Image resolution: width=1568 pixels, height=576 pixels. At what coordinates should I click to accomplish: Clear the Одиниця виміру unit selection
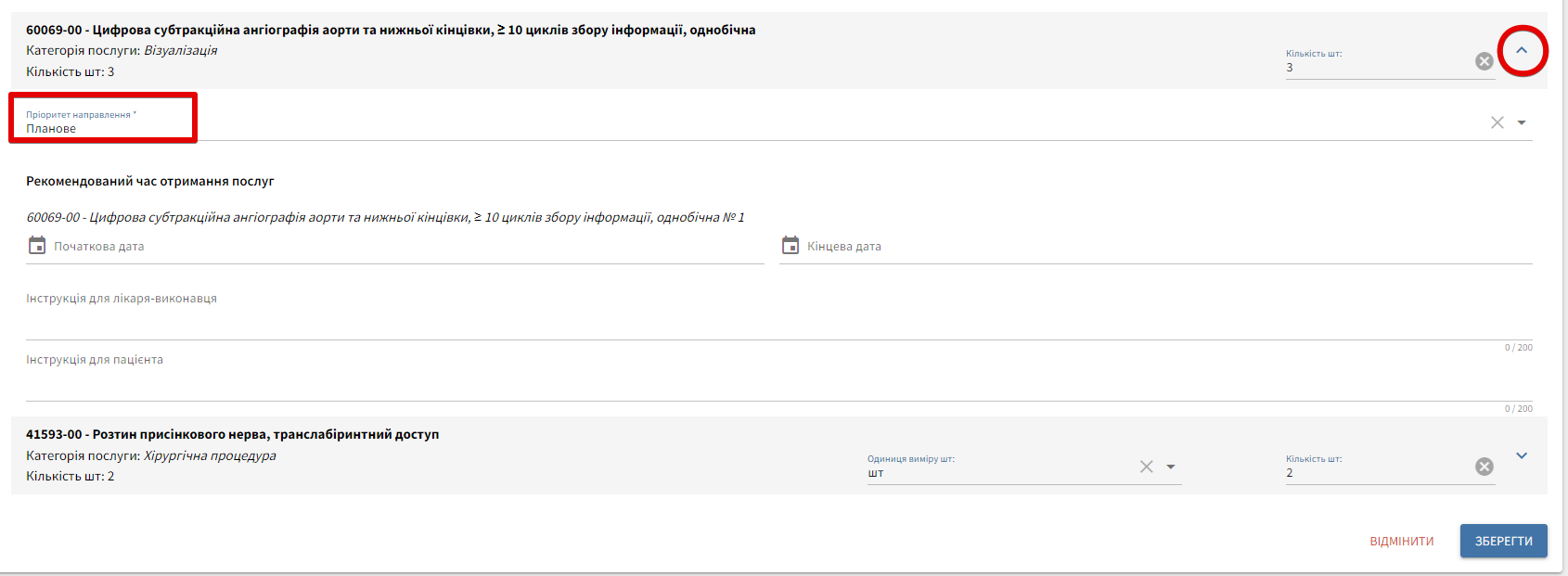(1147, 467)
